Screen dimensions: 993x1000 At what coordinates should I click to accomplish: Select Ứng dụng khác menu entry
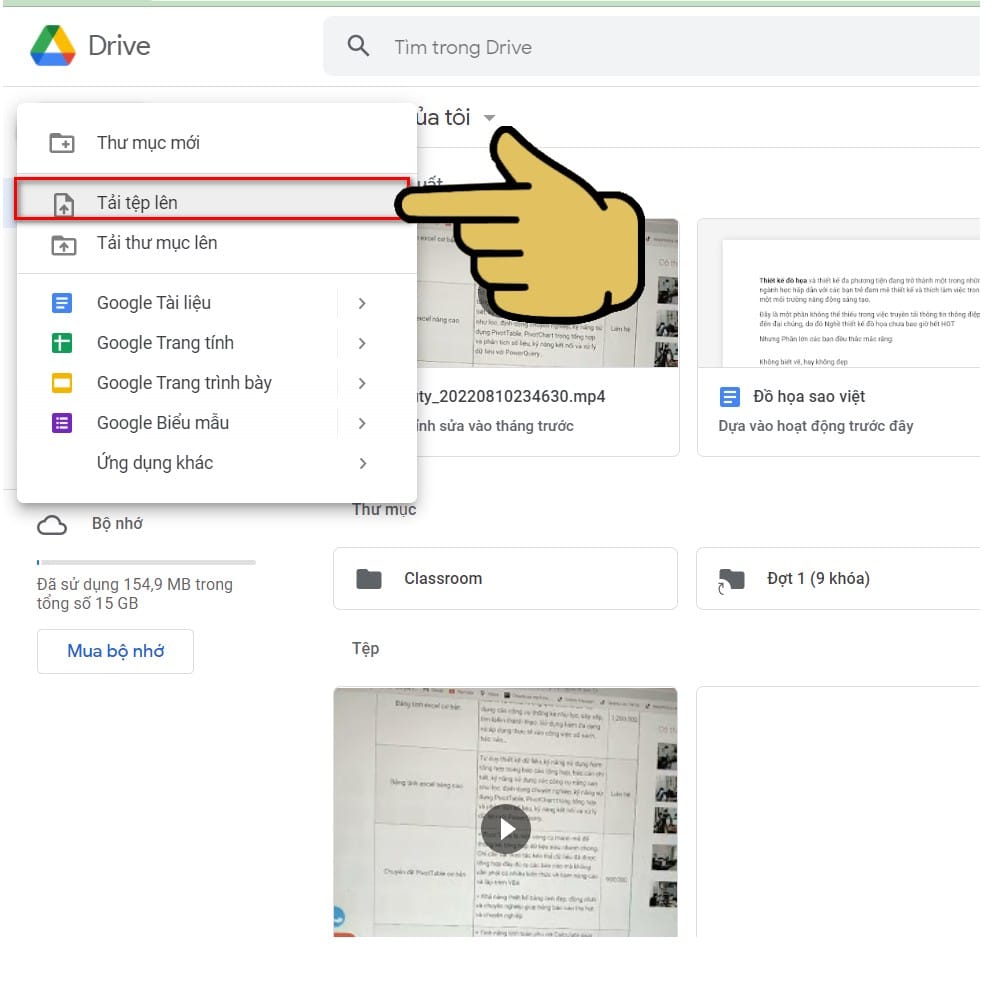click(x=217, y=463)
